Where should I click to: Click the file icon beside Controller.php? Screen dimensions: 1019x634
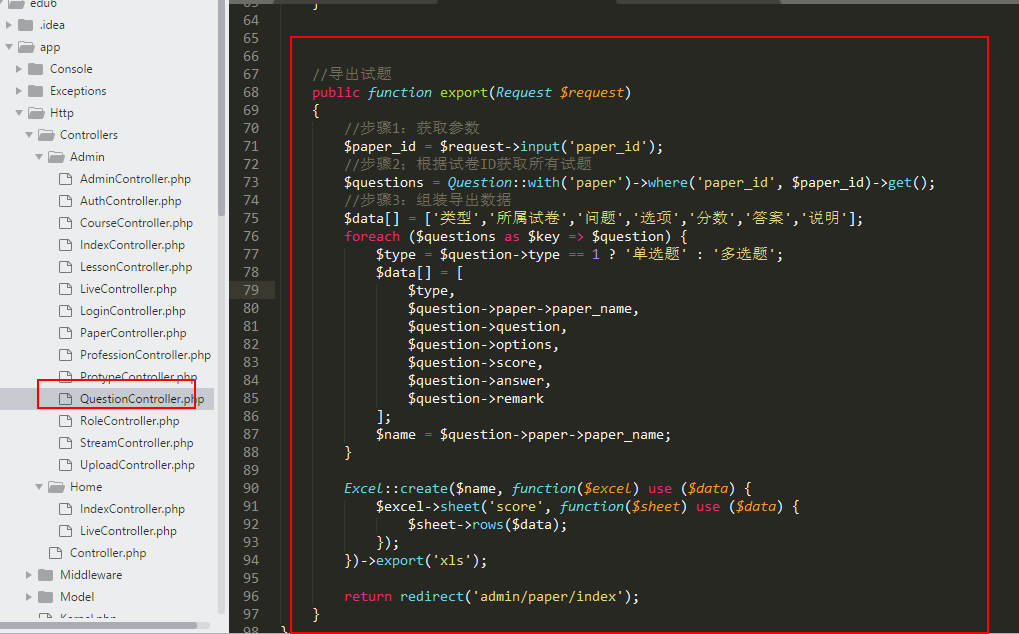coord(56,553)
